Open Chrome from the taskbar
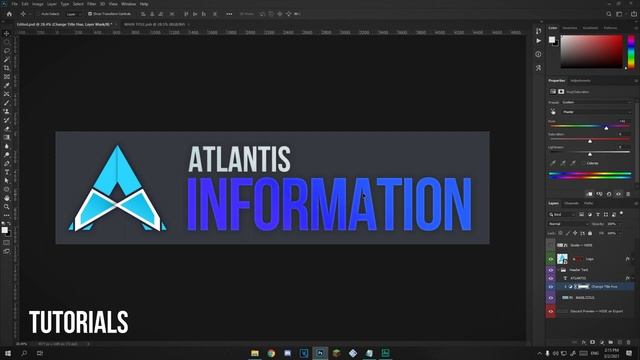This screenshot has height=360, width=640. 271,353
